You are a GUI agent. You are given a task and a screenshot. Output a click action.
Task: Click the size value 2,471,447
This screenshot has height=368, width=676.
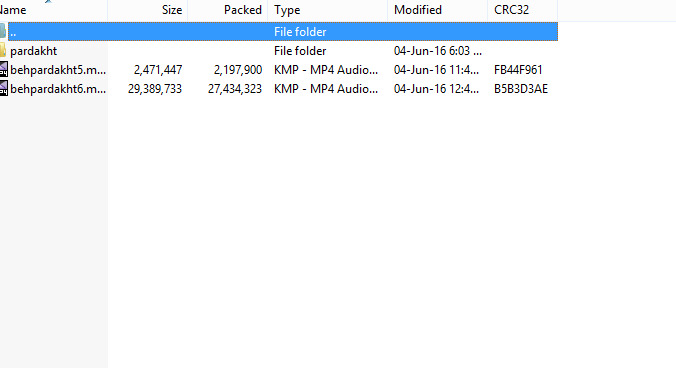[x=158, y=70]
